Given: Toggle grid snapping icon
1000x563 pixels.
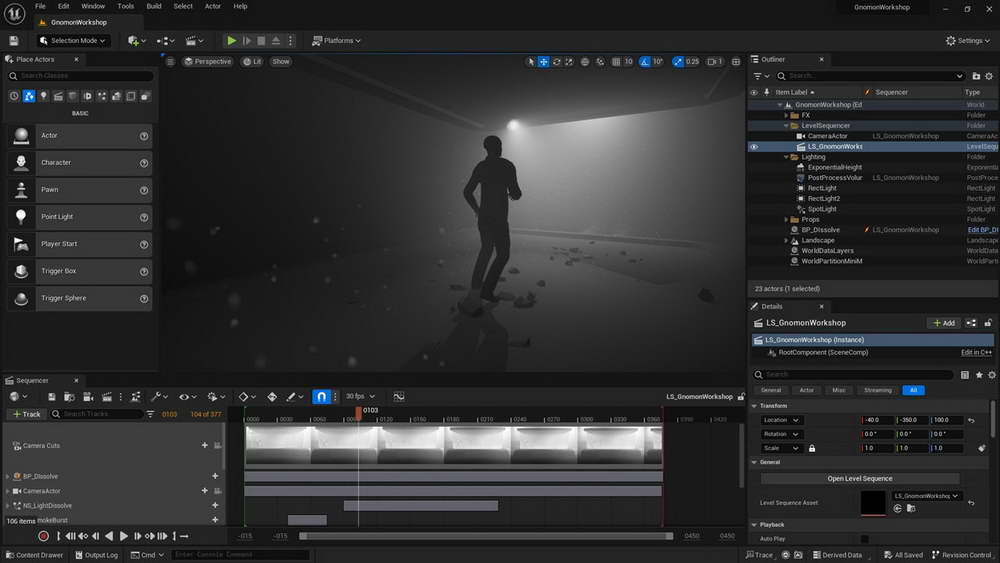Looking at the screenshot, I should [616, 61].
